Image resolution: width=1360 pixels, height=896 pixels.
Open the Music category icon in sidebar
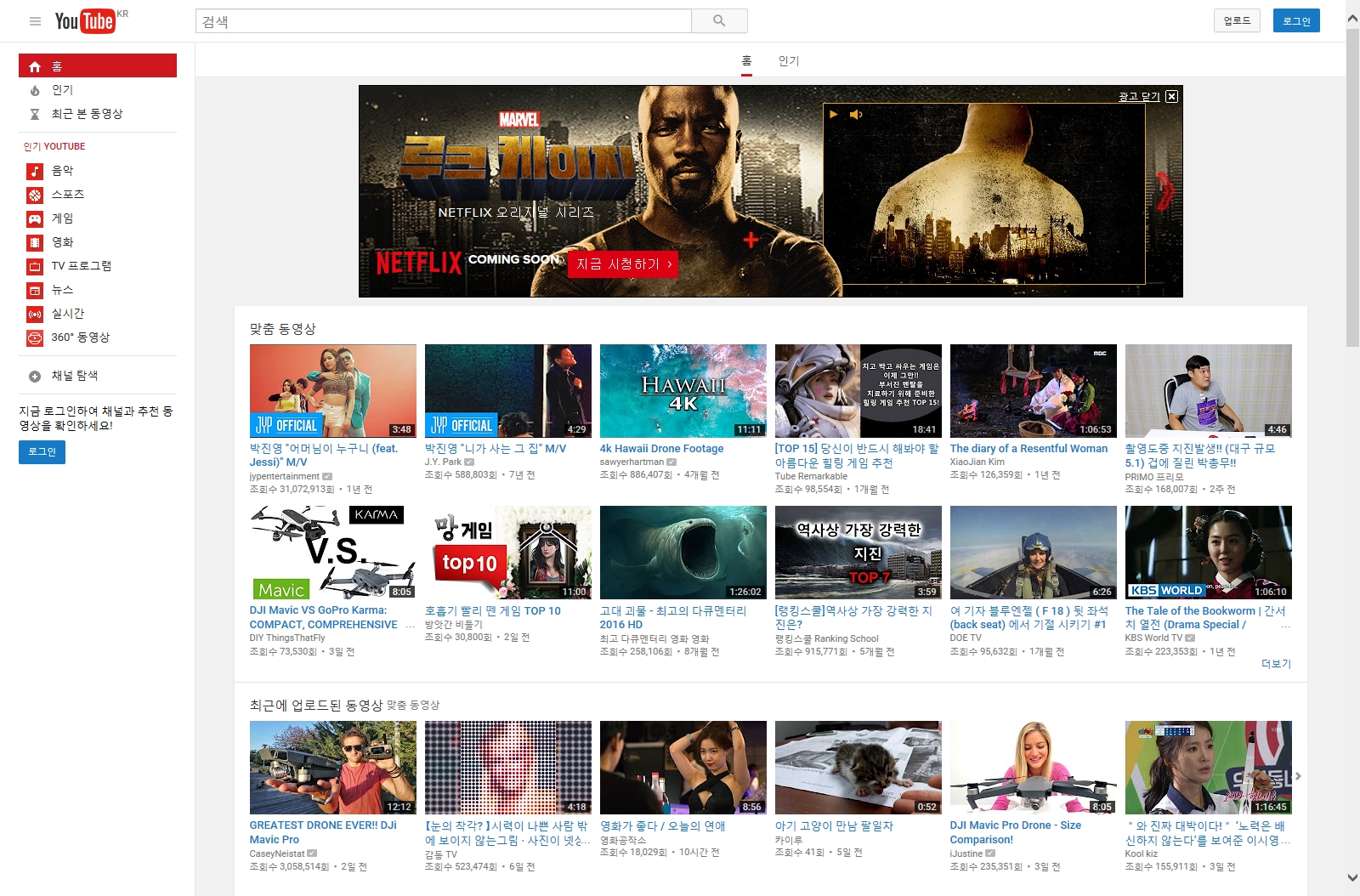tap(35, 171)
